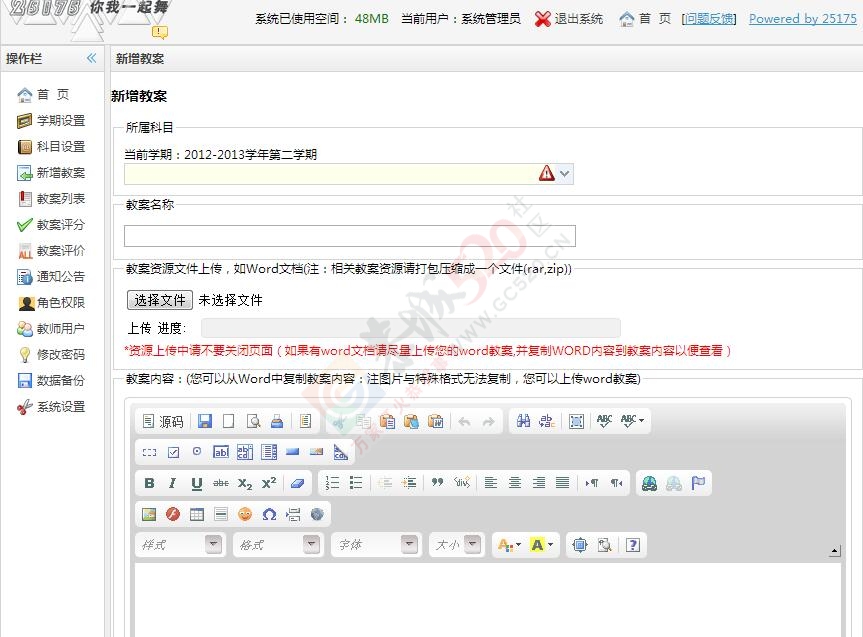
Task: Click the 退出系统 logout link
Action: [x=569, y=19]
